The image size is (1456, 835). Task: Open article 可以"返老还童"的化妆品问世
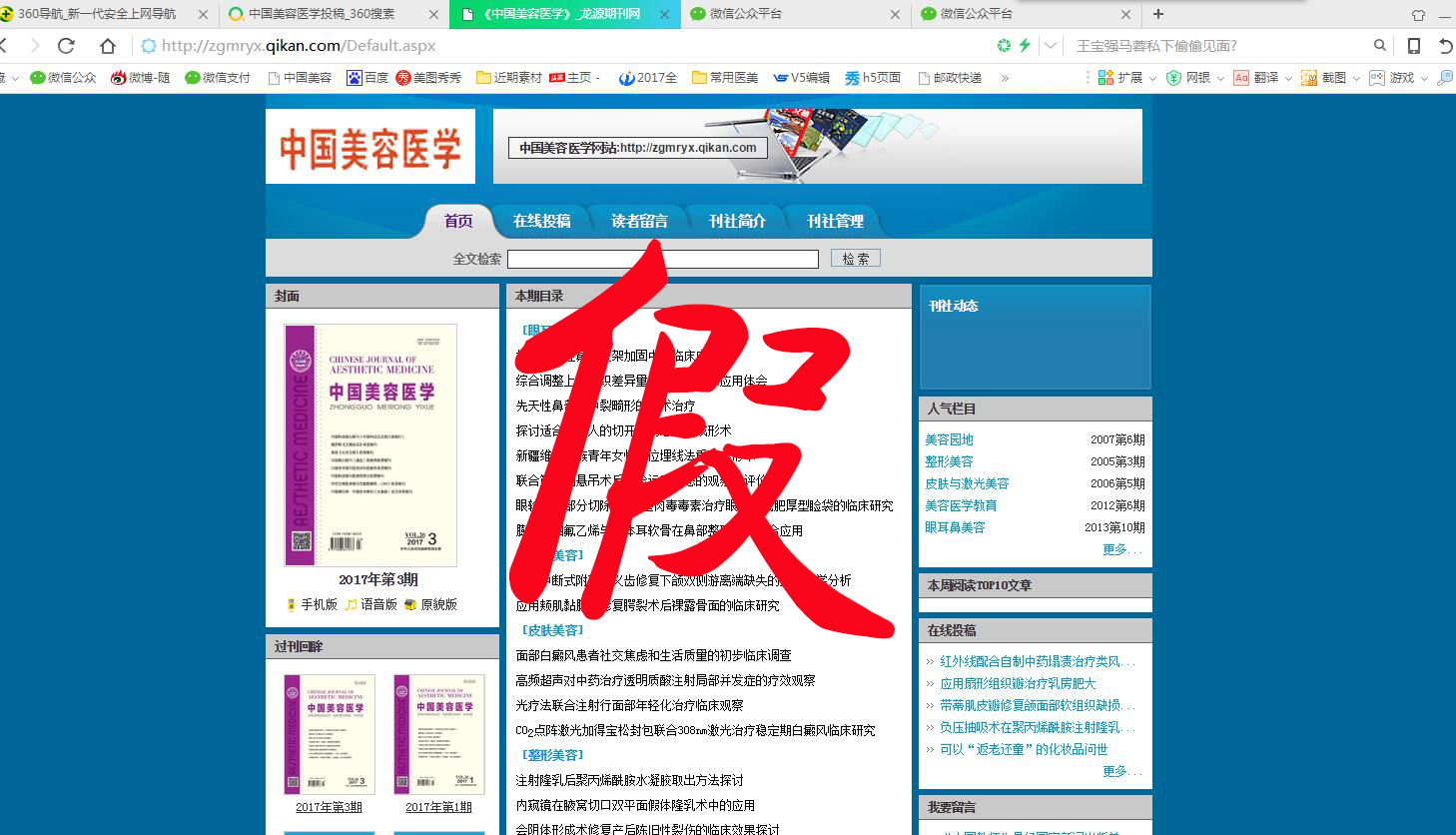tap(1024, 749)
